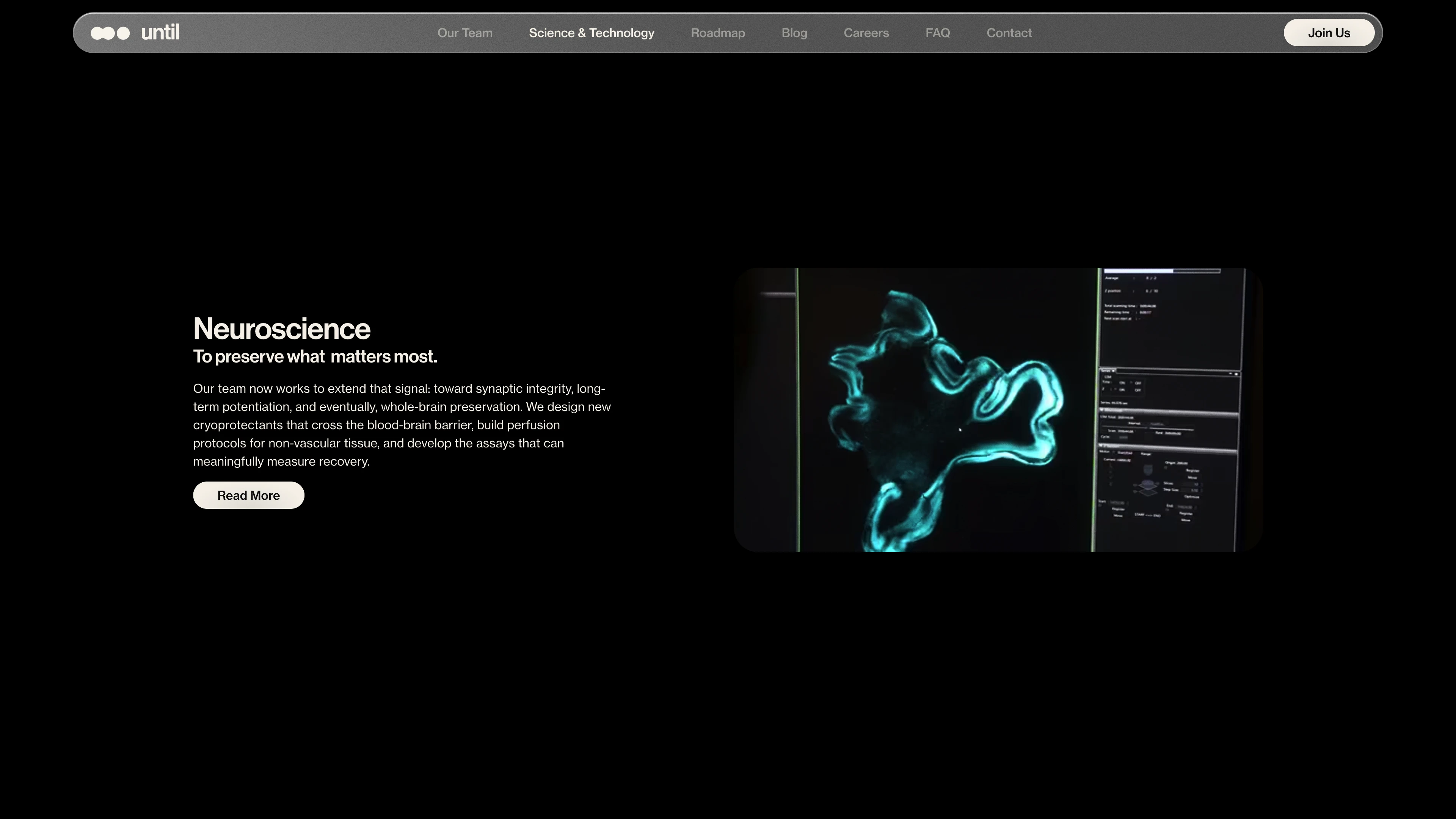Navigate to the Careers page
The width and height of the screenshot is (1456, 819).
[866, 33]
